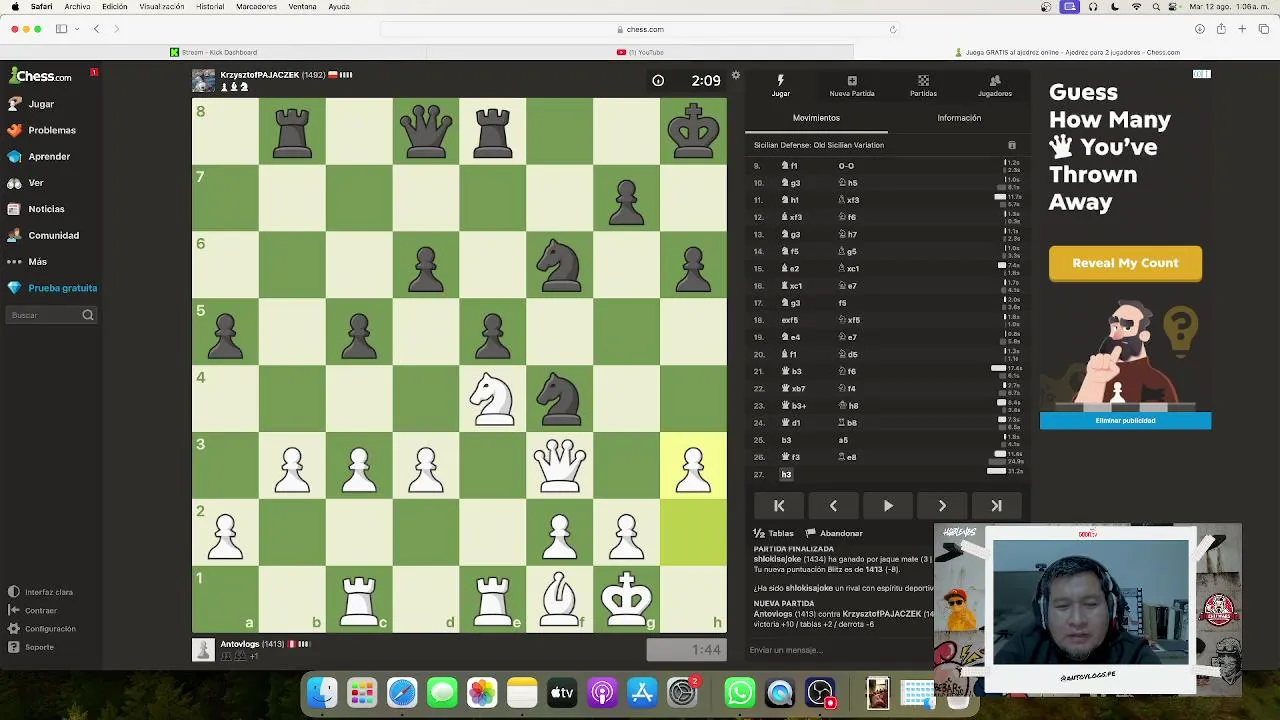The image size is (1280, 720).
Task: Click the white knight on e4
Action: 493,399
